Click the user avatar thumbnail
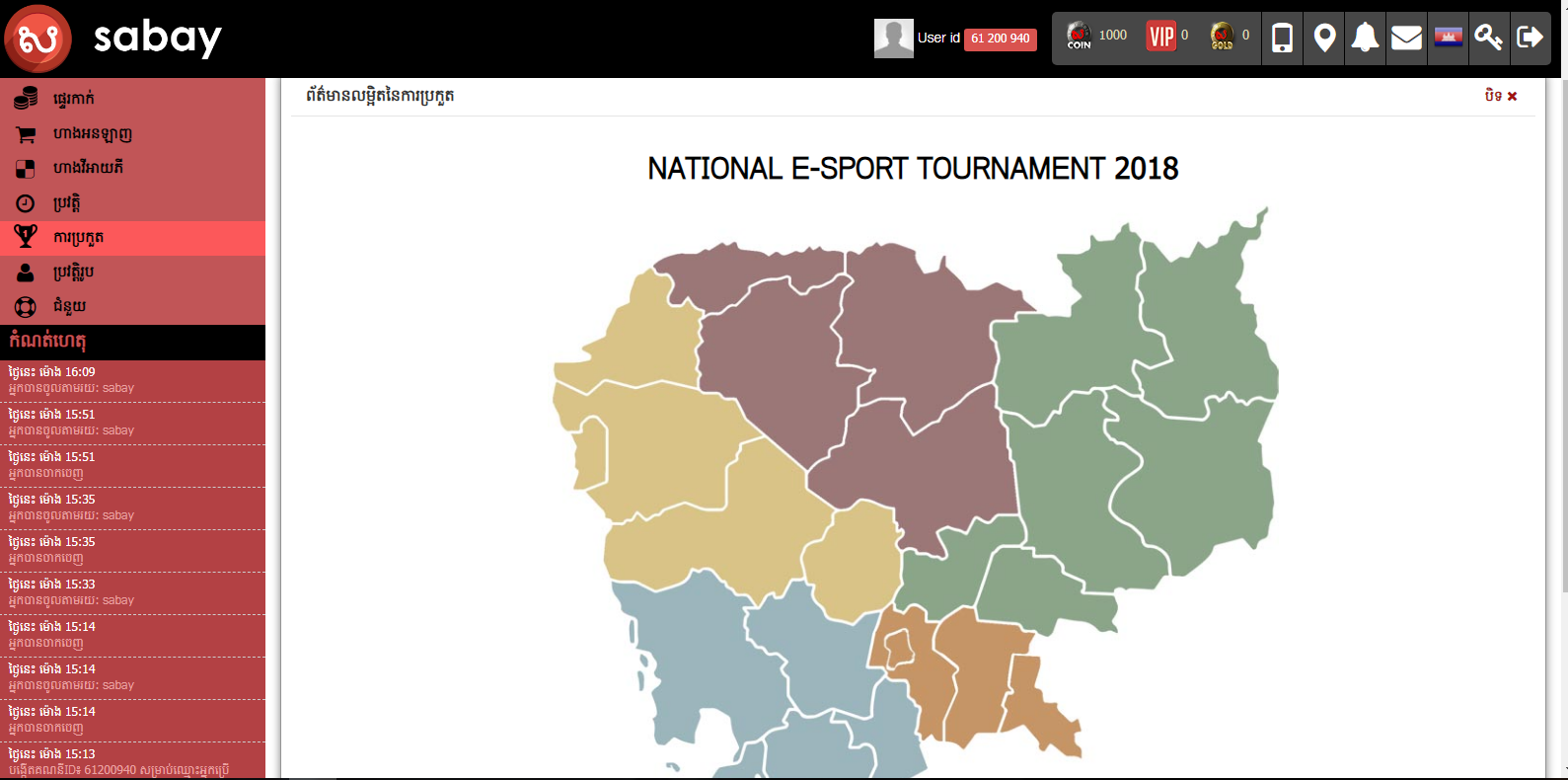Screen dimensions: 1568x780 893,39
